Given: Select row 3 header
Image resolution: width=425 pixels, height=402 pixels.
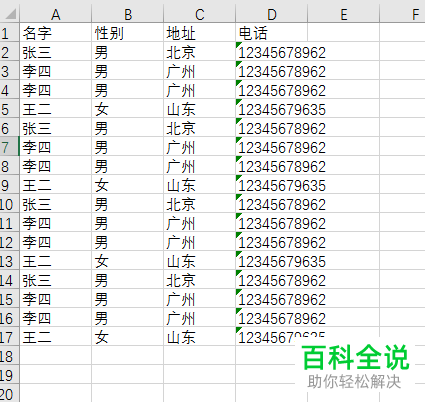Looking at the screenshot, I should click(x=9, y=71).
